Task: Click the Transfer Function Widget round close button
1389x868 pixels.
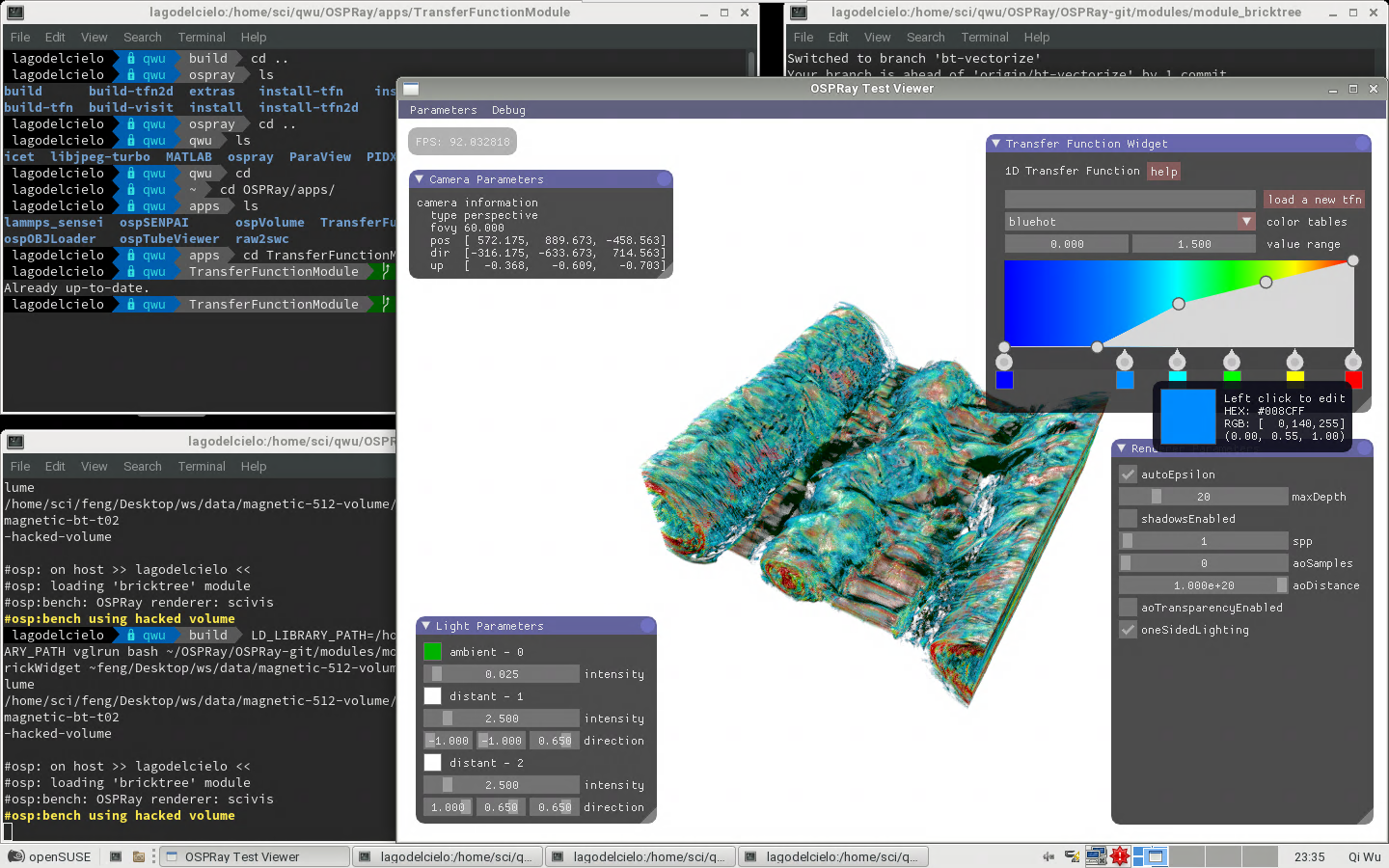Action: [x=1362, y=144]
